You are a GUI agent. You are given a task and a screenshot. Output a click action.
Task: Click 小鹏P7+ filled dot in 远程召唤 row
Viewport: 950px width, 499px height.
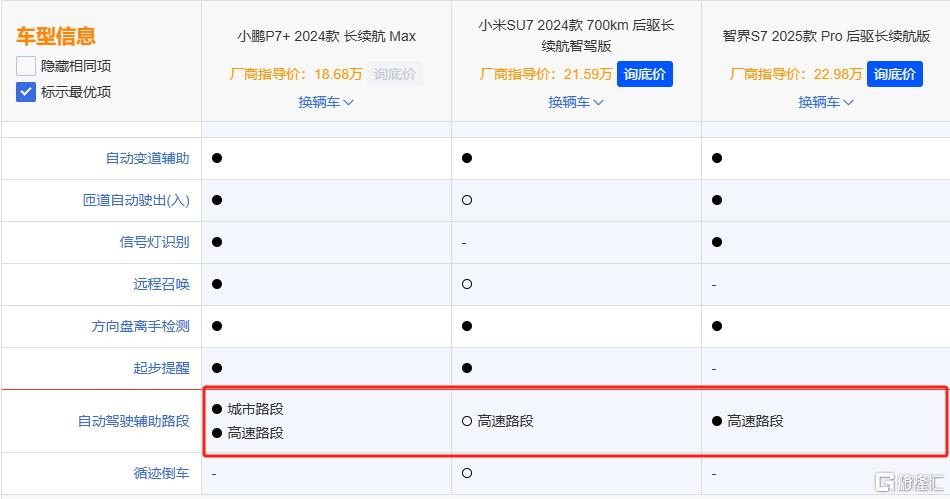pos(217,284)
